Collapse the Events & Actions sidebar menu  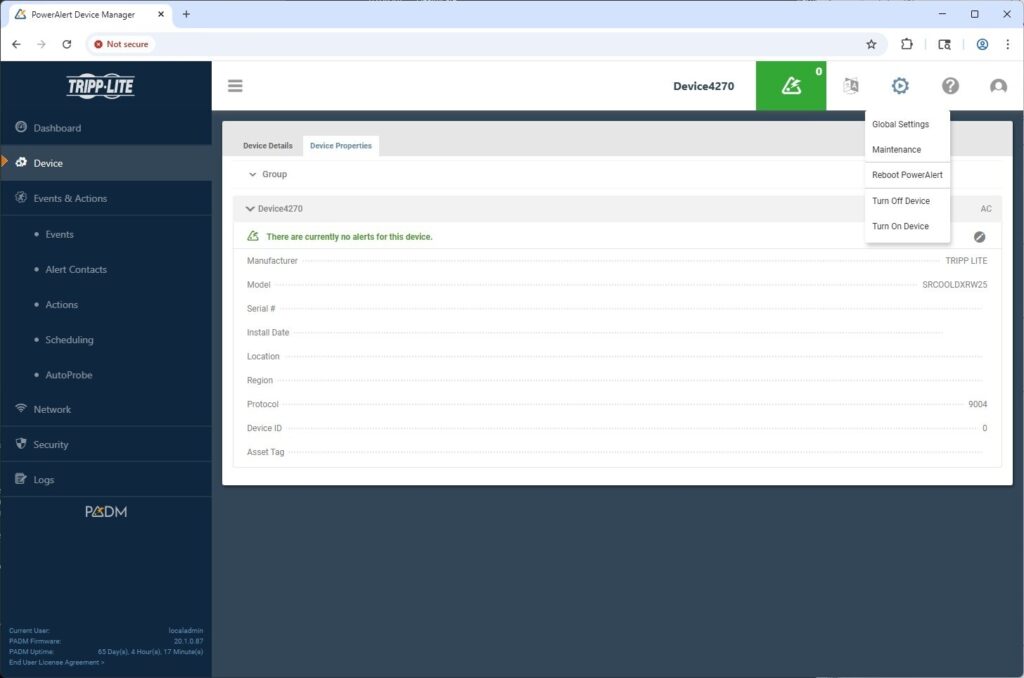click(x=69, y=198)
